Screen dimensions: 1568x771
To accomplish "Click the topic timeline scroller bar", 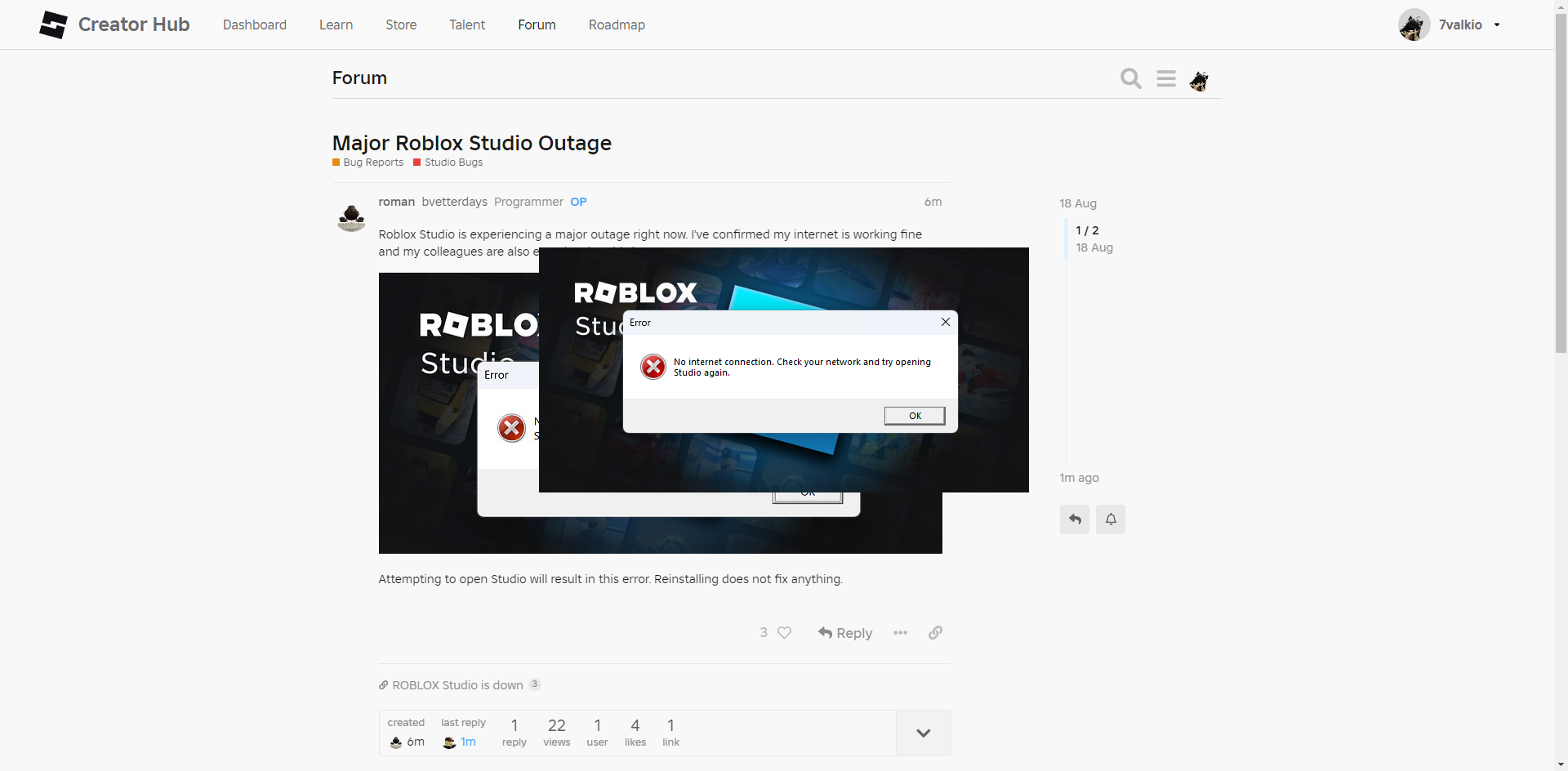I will 1066,238.
